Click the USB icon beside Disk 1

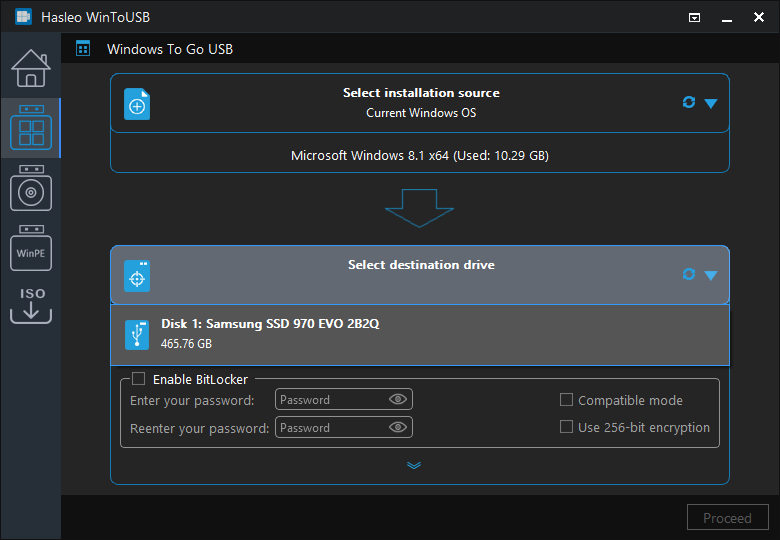pos(137,335)
